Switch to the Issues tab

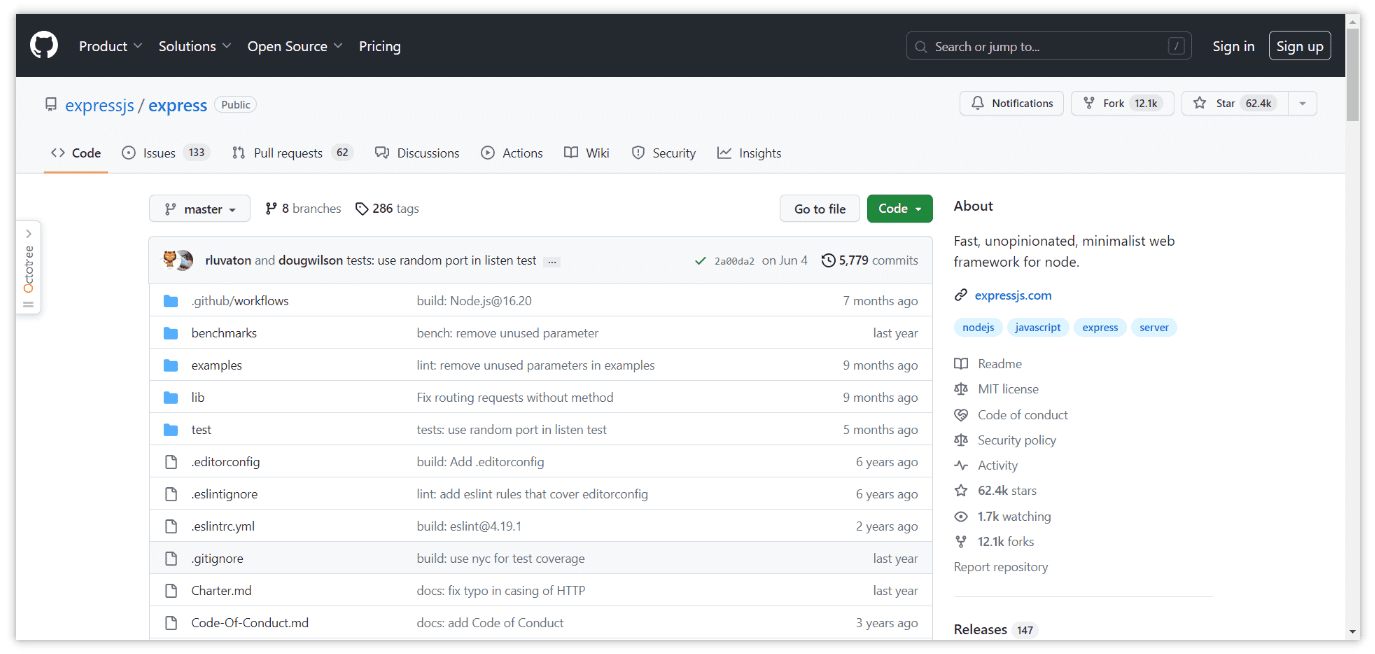click(x=166, y=153)
